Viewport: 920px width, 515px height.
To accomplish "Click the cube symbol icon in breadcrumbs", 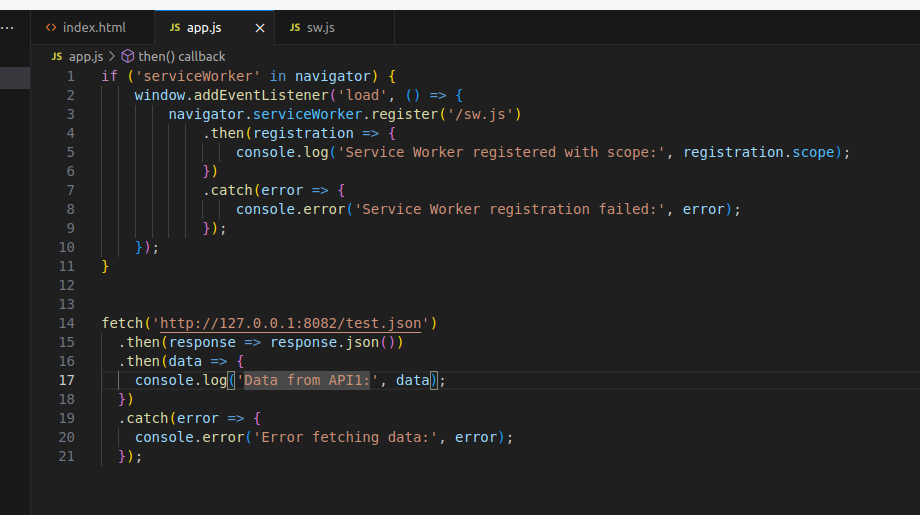I will (128, 57).
